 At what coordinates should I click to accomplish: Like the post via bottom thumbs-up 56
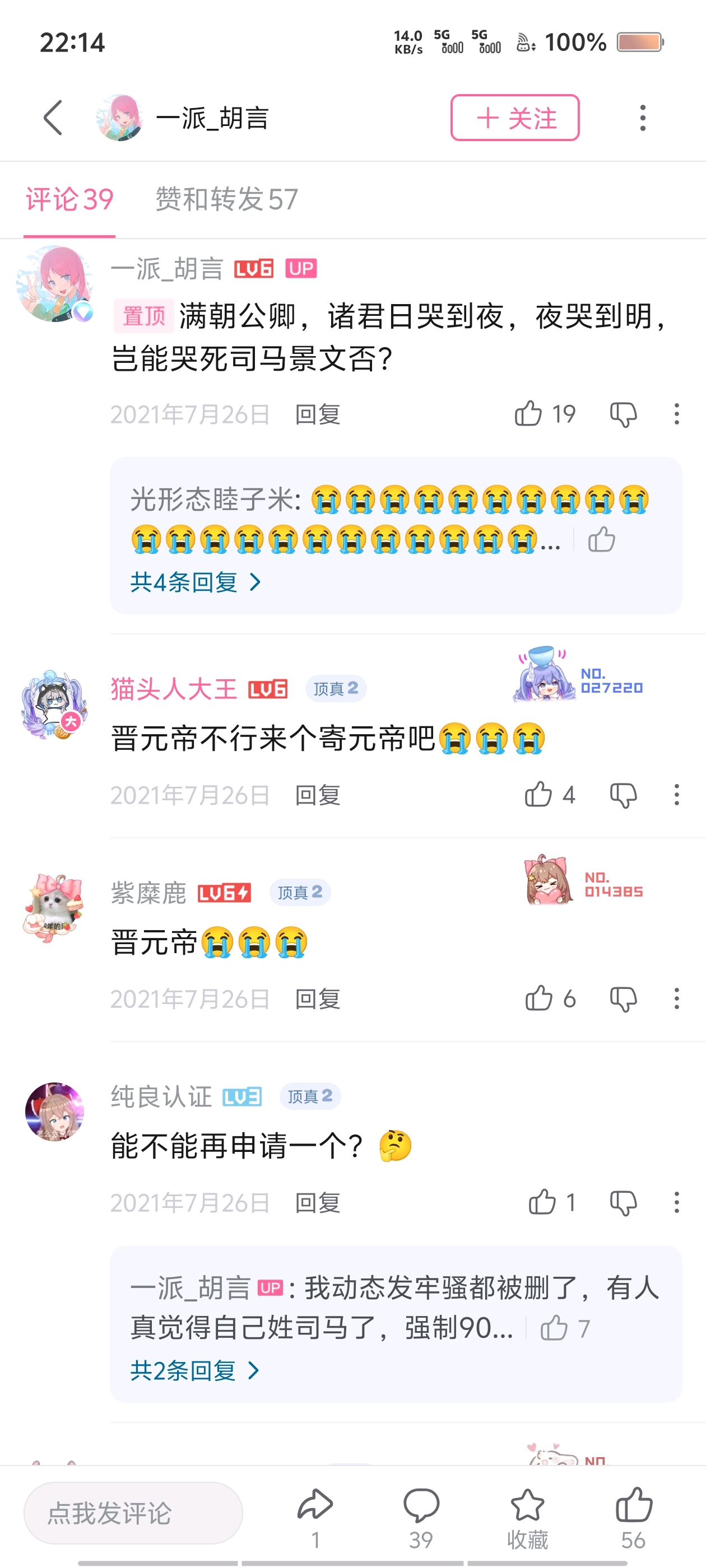tap(634, 1504)
